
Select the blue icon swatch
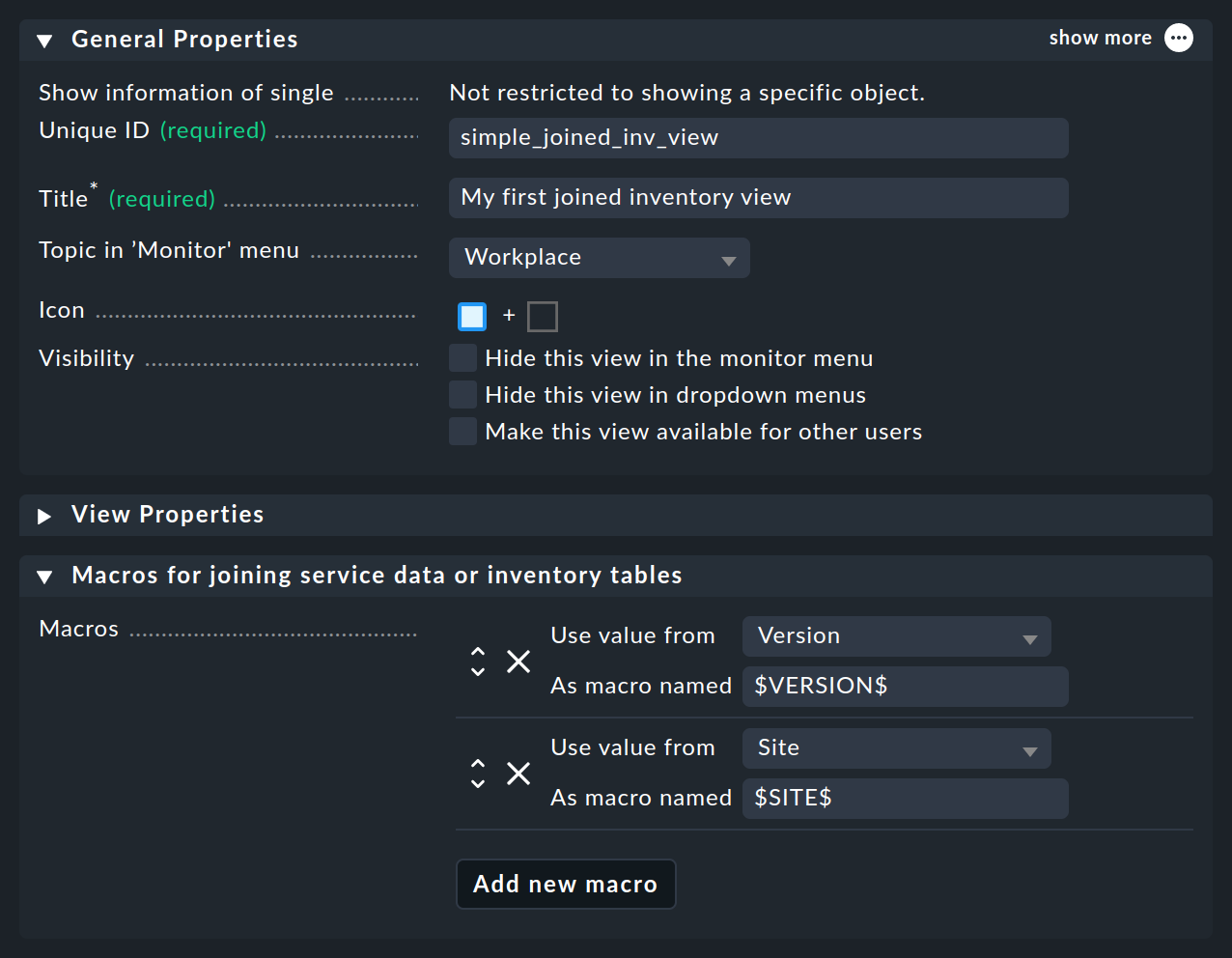[471, 316]
